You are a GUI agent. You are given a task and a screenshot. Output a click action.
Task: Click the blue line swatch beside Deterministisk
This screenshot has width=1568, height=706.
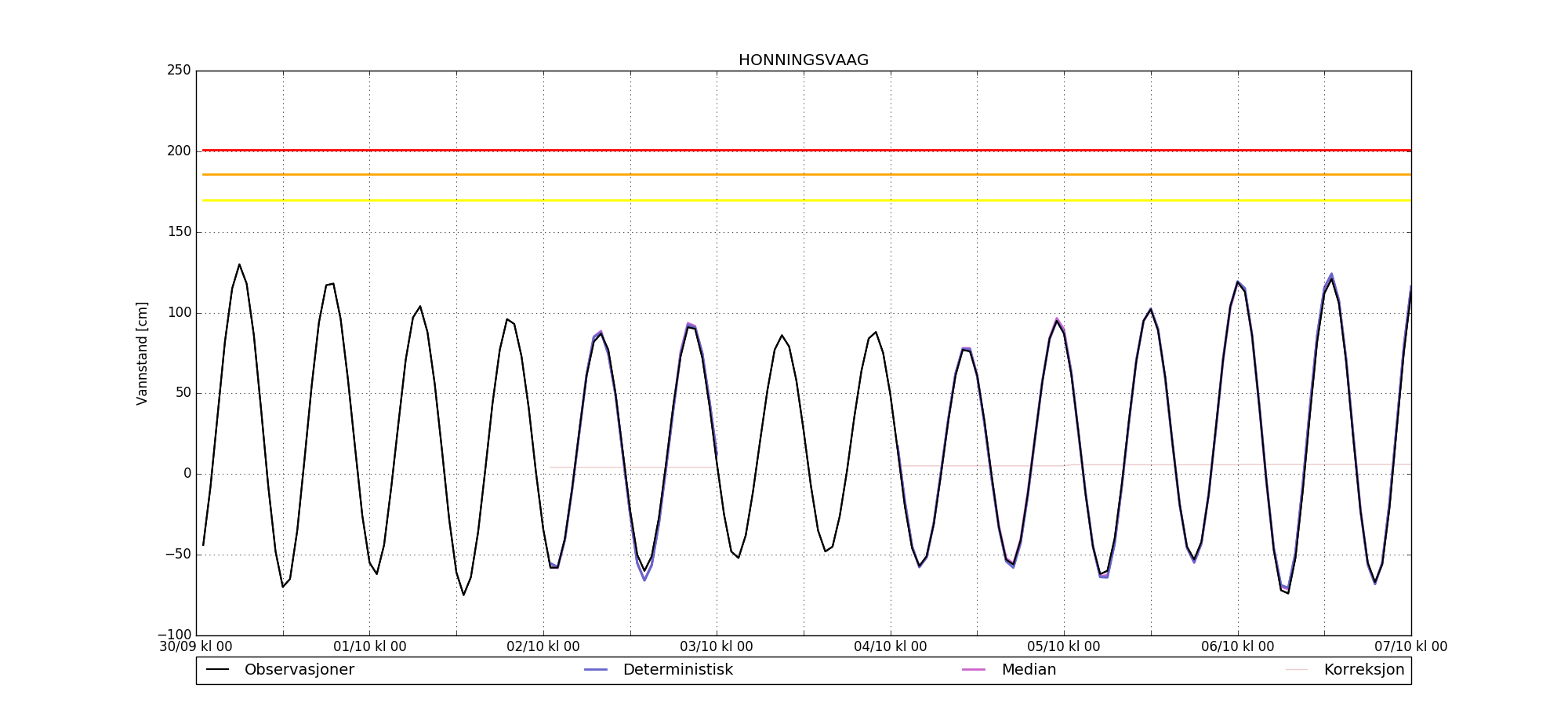coord(596,670)
